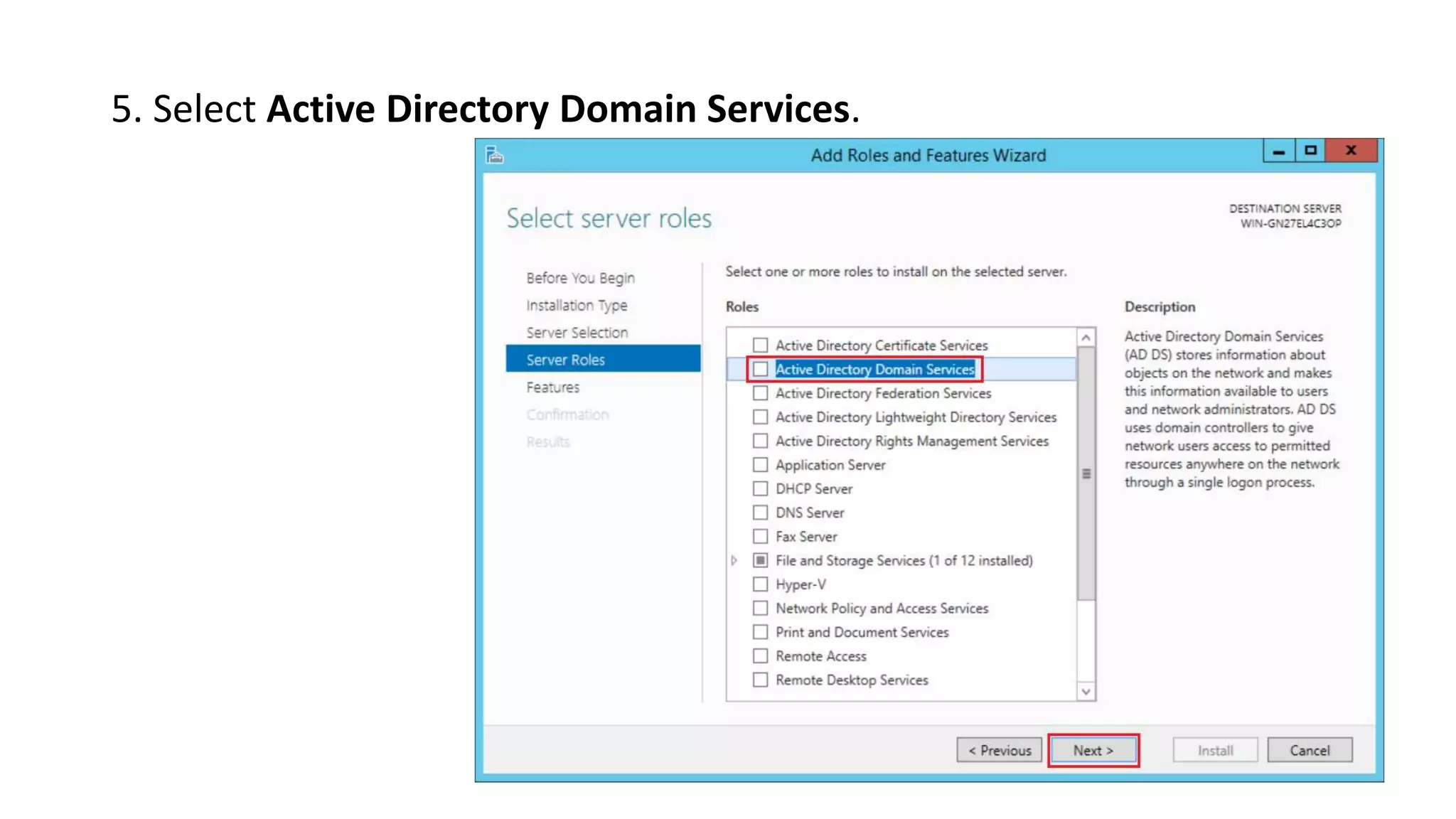Minimize the Add Roles wizard window
The image size is (1456, 819).
(1279, 151)
